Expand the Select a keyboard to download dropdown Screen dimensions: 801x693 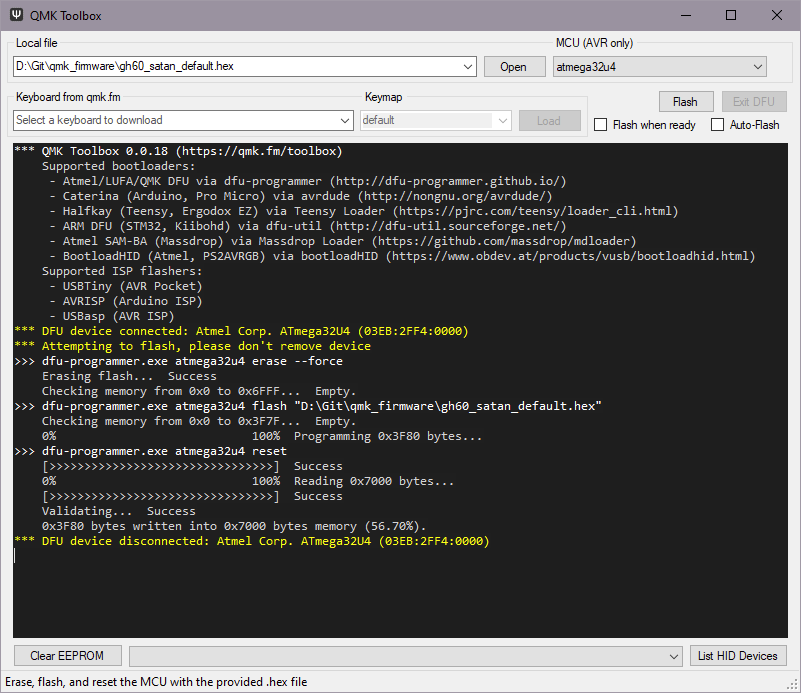(345, 121)
